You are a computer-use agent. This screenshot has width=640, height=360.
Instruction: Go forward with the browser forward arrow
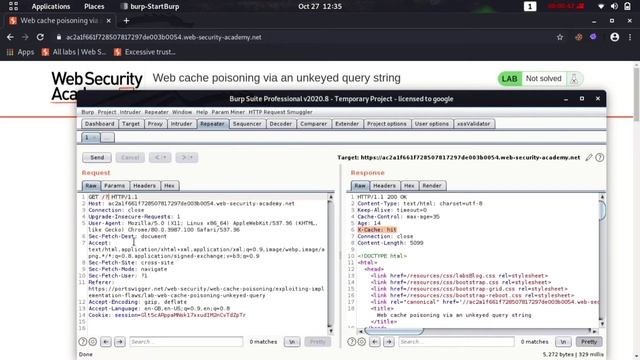[25, 37]
